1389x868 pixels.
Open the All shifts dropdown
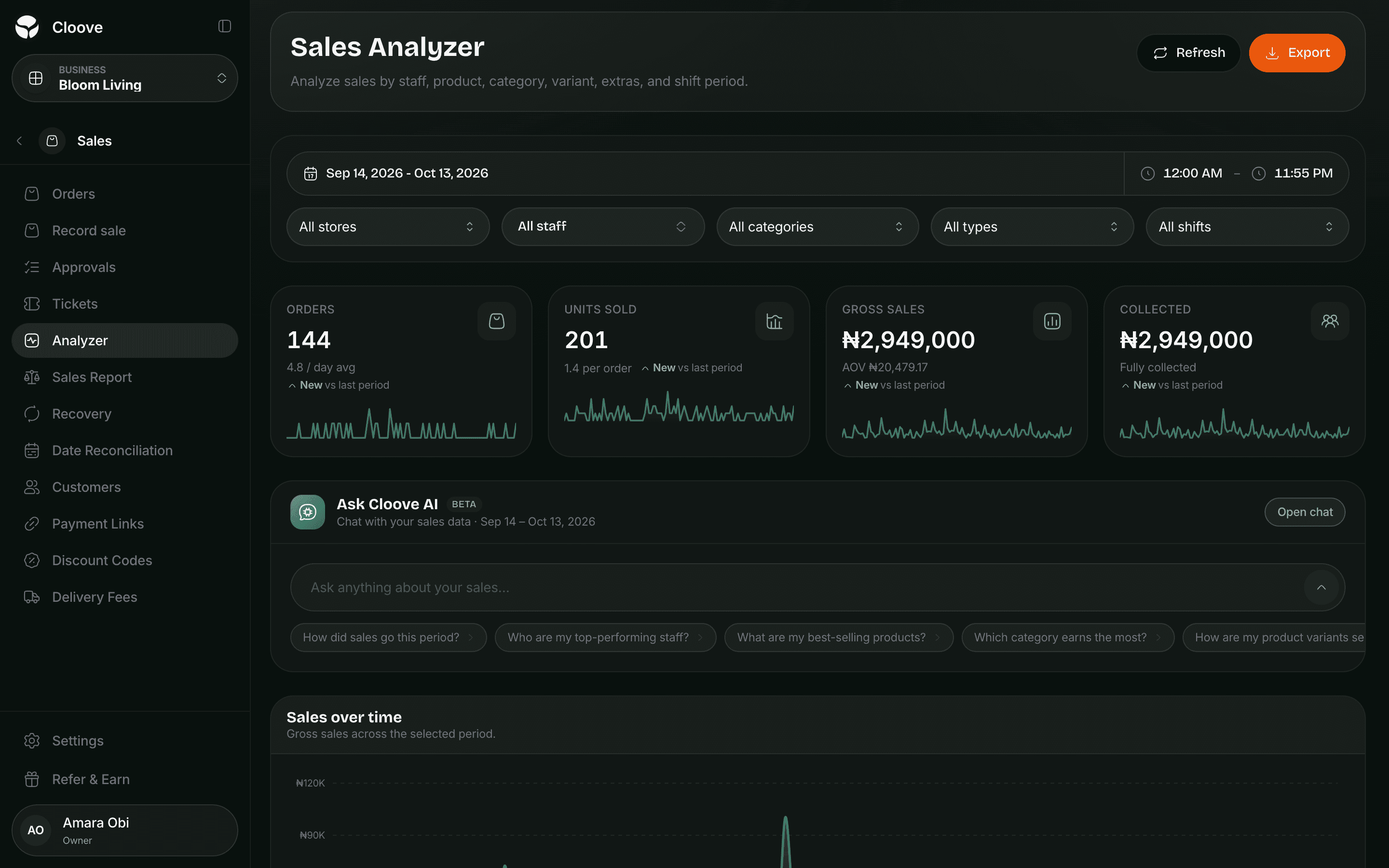click(1247, 227)
